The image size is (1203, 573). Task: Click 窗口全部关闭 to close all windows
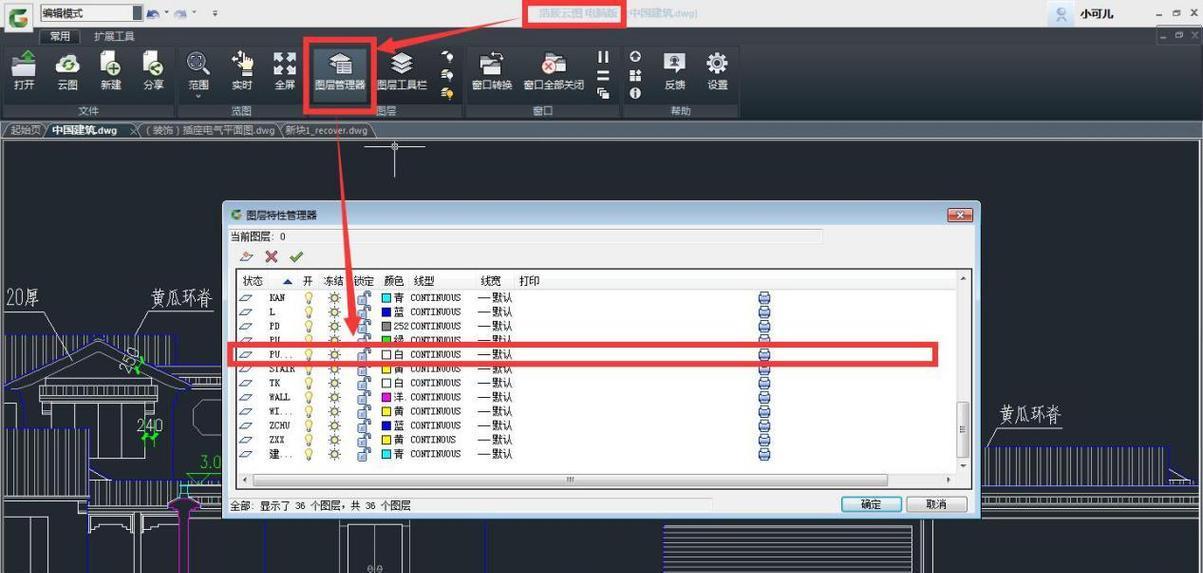[x=553, y=71]
